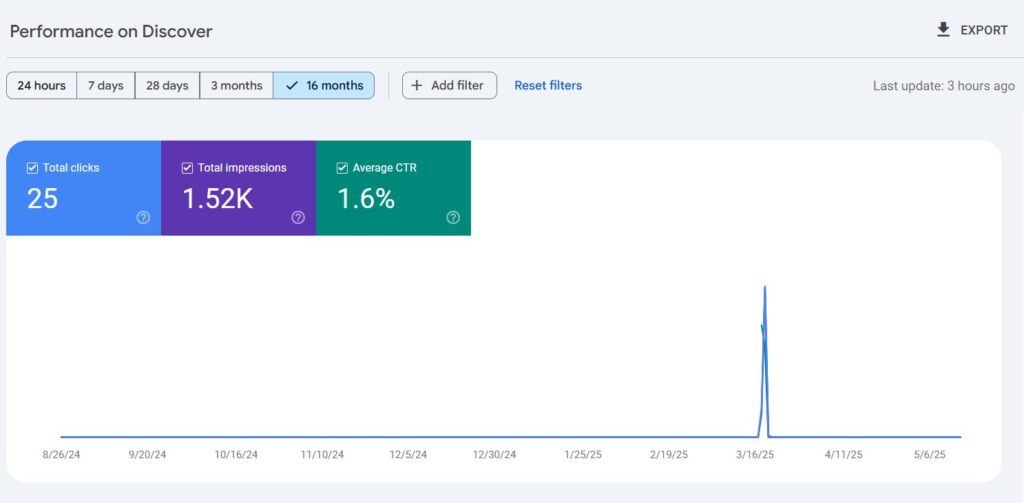
Task: Open help icon on Total clicks card
Action: coord(143,218)
